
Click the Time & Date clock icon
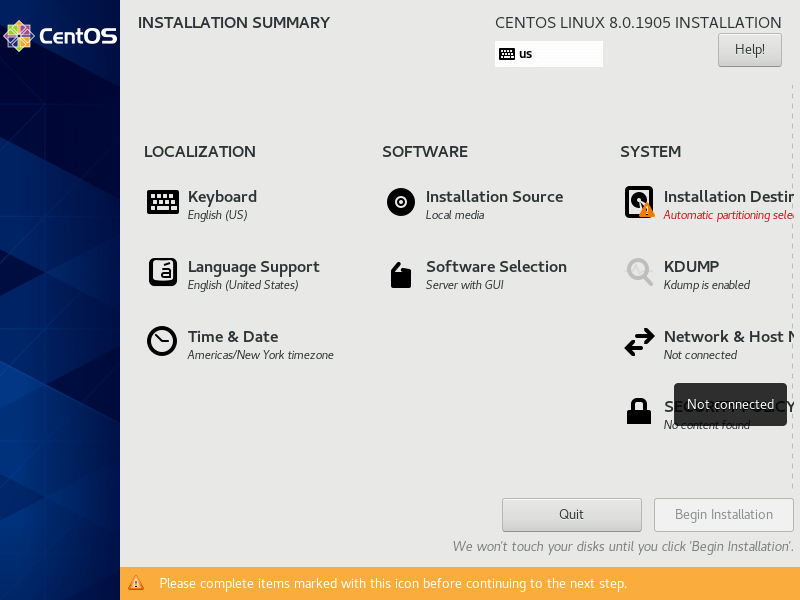coord(162,342)
